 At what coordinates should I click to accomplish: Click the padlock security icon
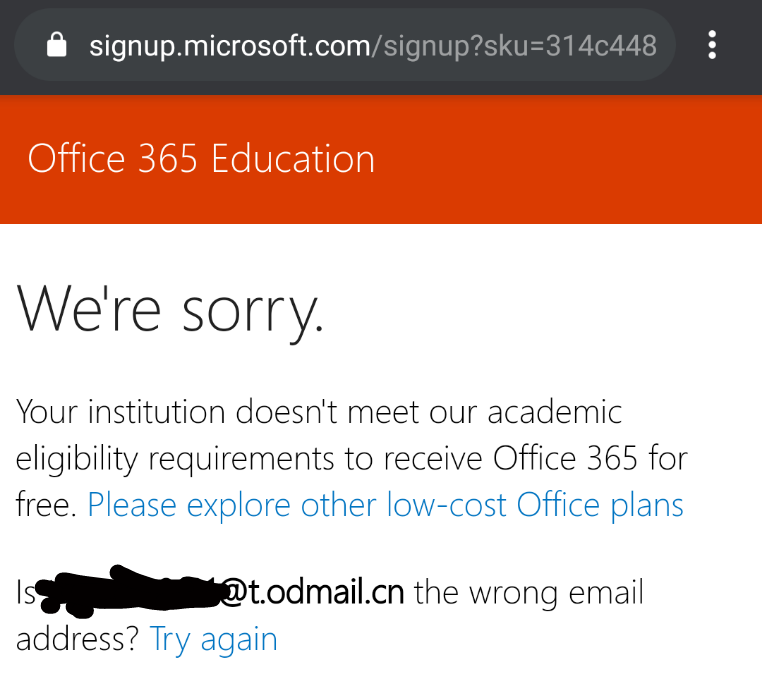coord(58,45)
